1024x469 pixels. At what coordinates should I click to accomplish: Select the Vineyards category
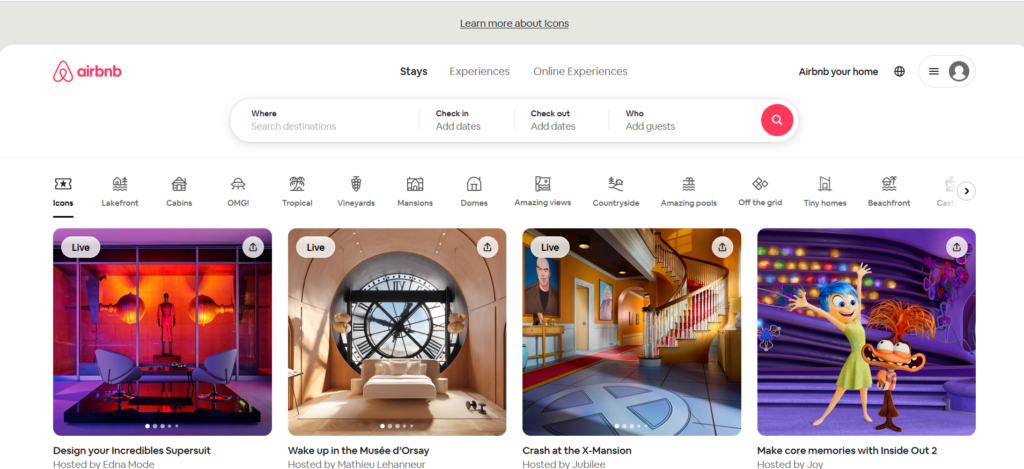pos(356,192)
